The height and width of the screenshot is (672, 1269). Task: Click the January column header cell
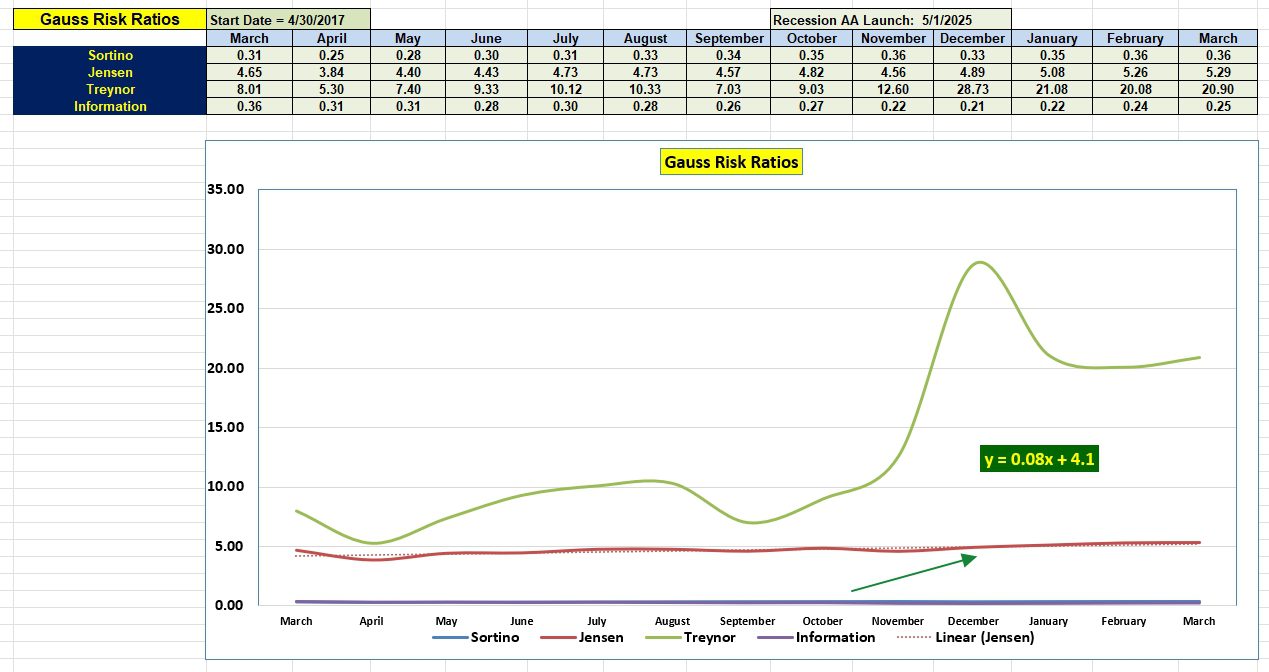coord(1051,38)
